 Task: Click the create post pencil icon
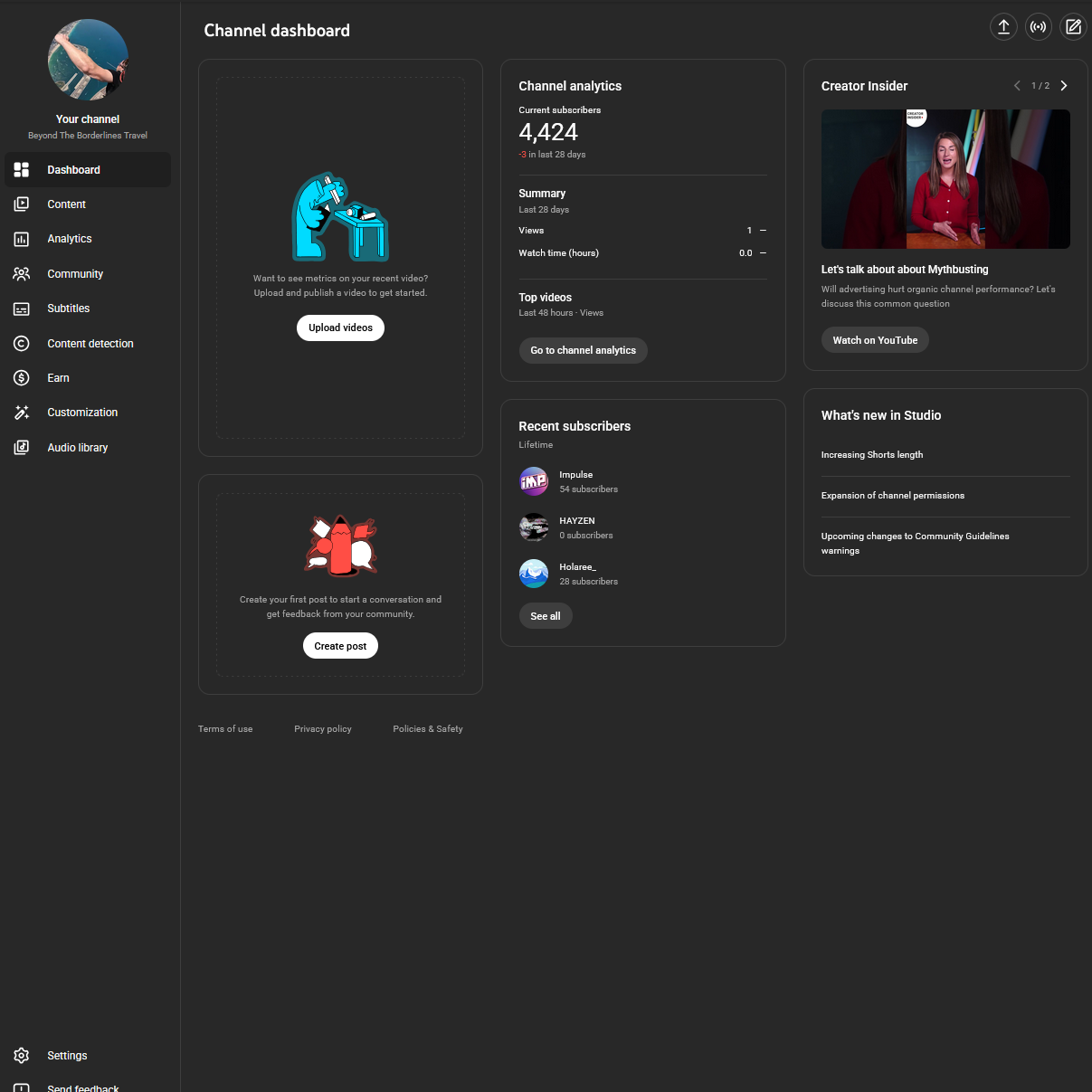pos(1073,27)
